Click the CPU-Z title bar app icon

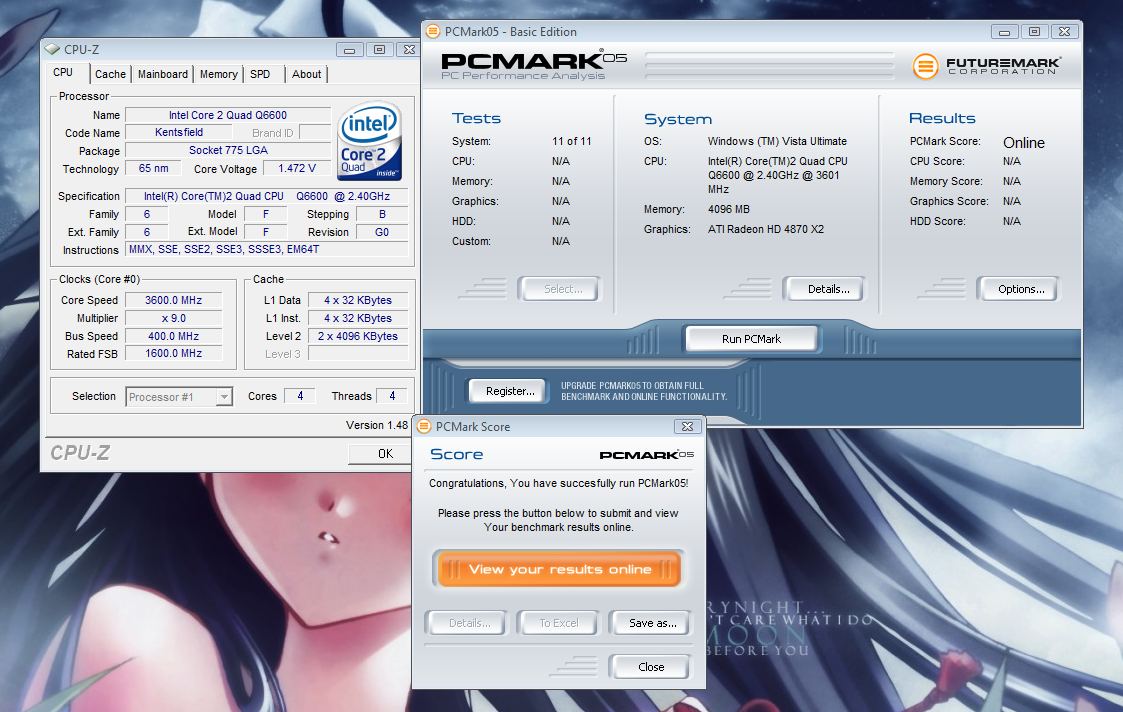click(52, 49)
